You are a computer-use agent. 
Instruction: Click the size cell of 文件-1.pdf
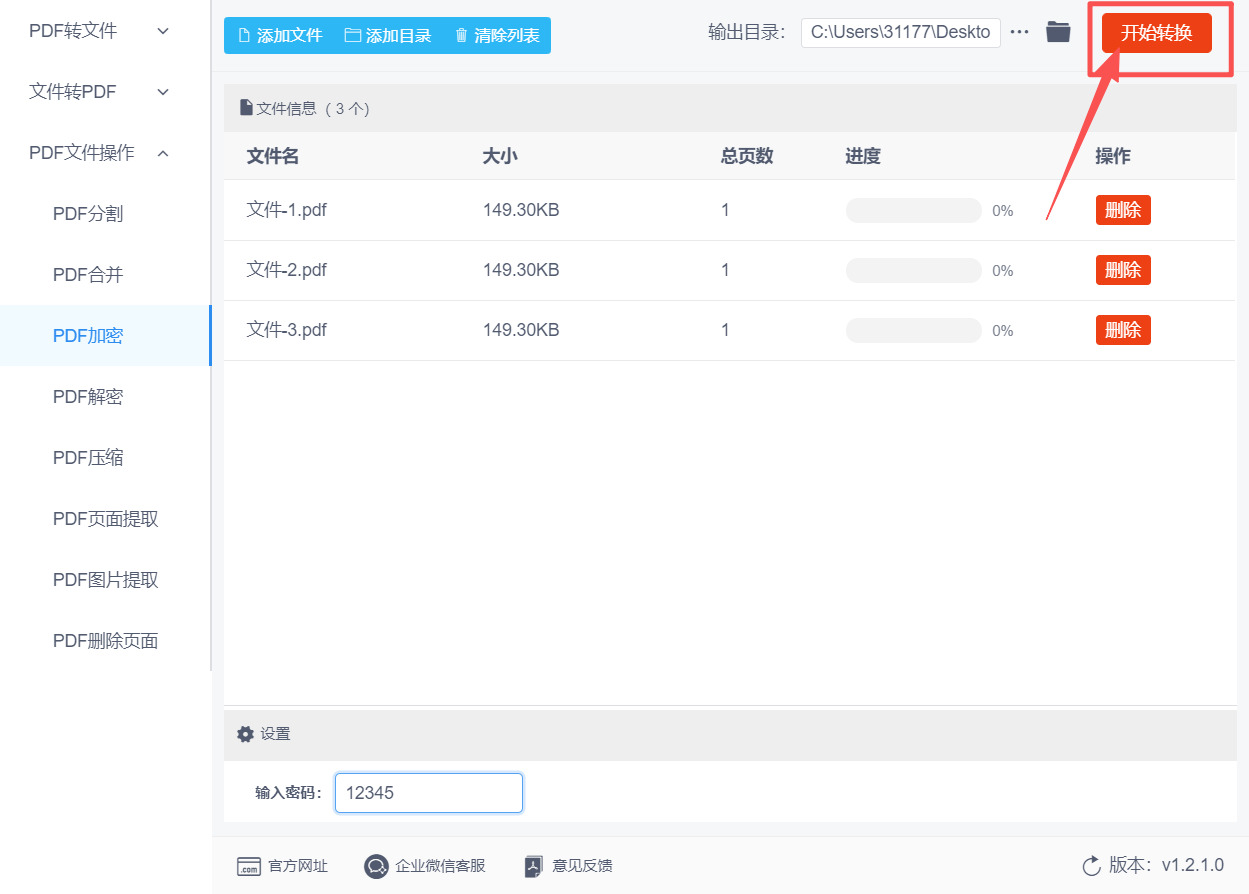point(521,210)
